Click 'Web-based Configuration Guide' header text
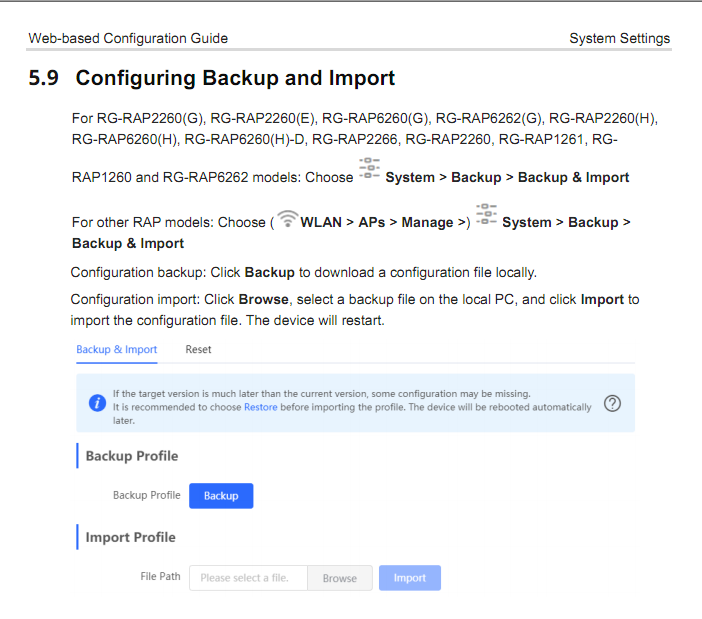 click(128, 38)
